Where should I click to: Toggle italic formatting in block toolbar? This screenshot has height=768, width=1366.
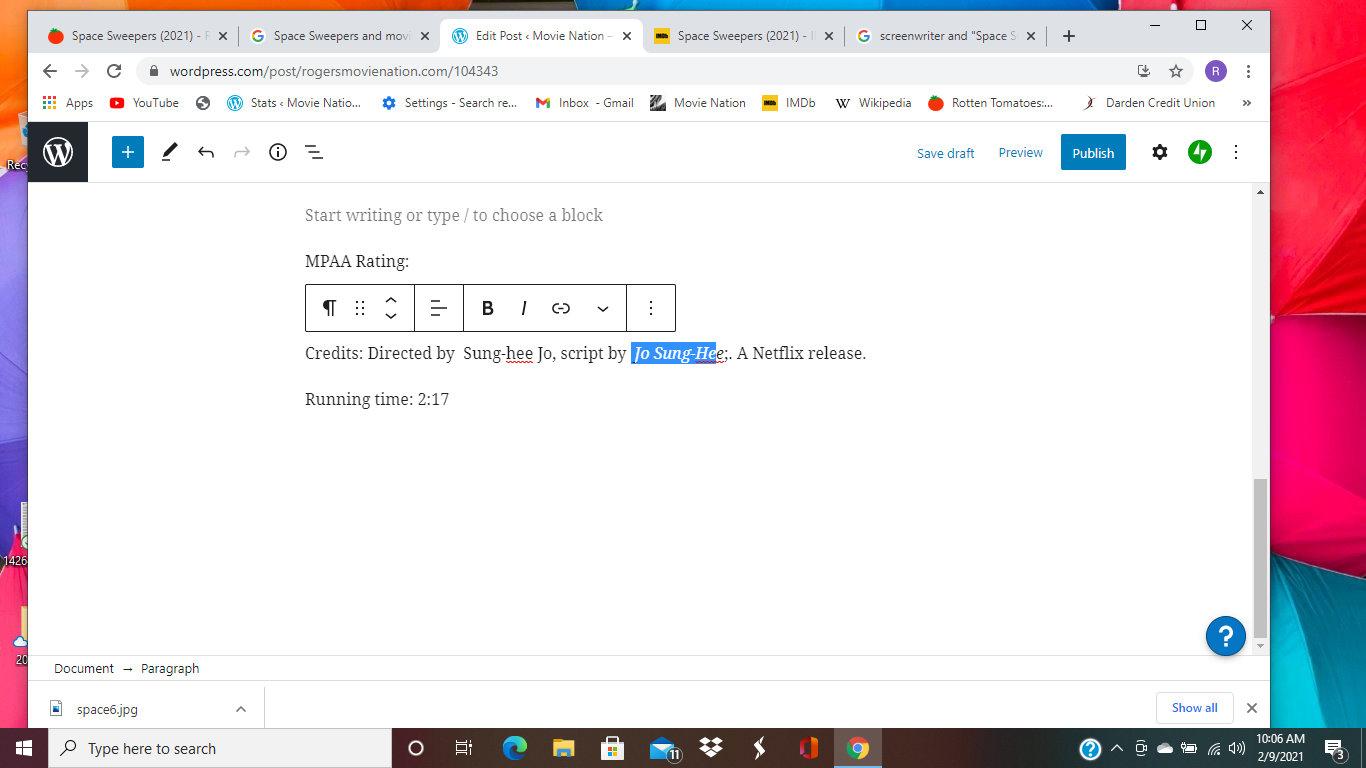tap(524, 308)
